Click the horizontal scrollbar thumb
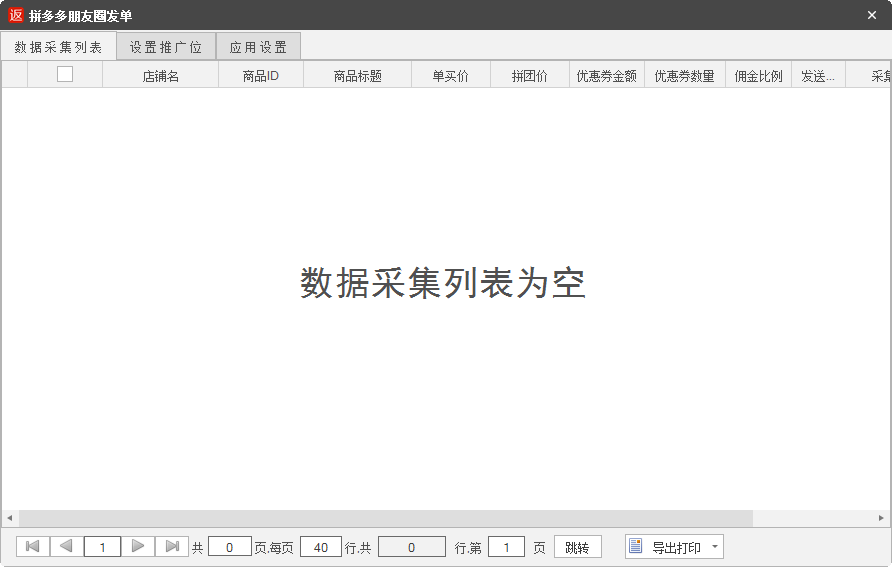Viewport: 892px width, 567px height. (x=386, y=518)
